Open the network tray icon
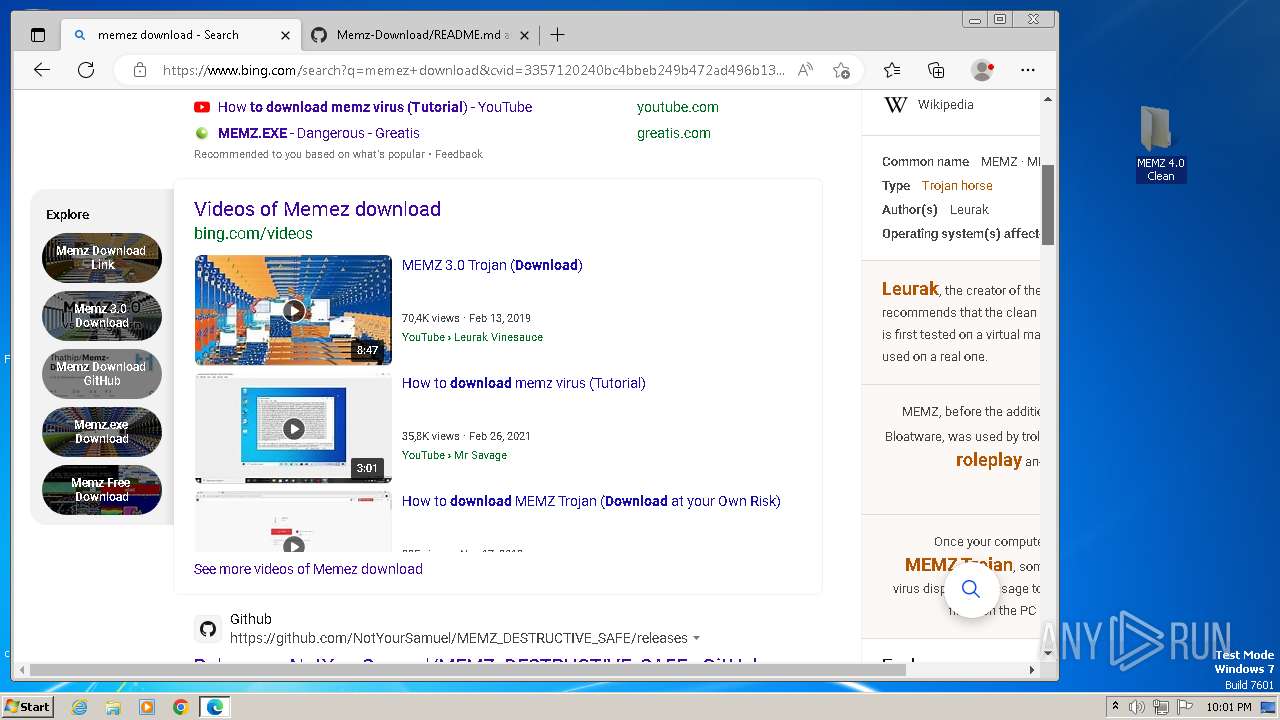The width and height of the screenshot is (1280, 720). pos(1160,707)
